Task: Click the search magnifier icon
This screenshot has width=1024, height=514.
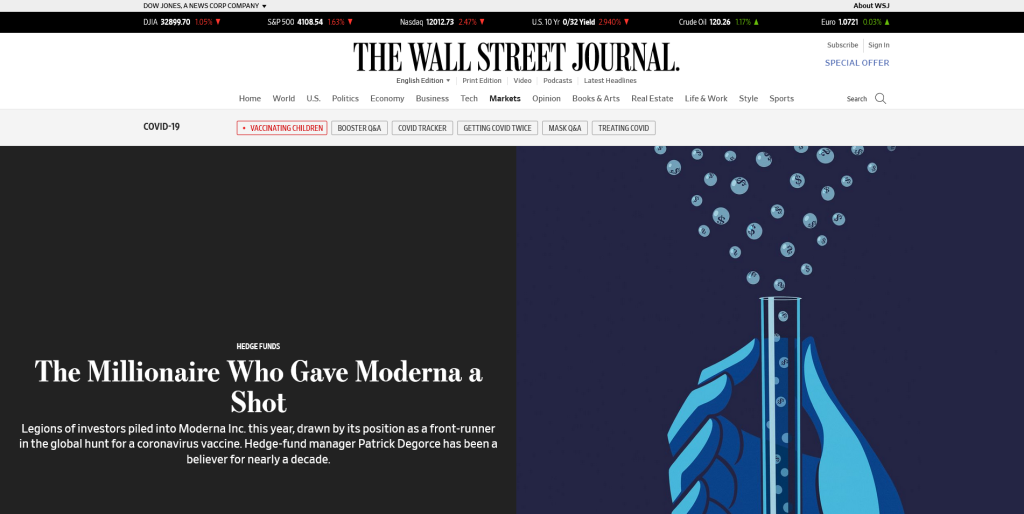Action: pyautogui.click(x=880, y=99)
